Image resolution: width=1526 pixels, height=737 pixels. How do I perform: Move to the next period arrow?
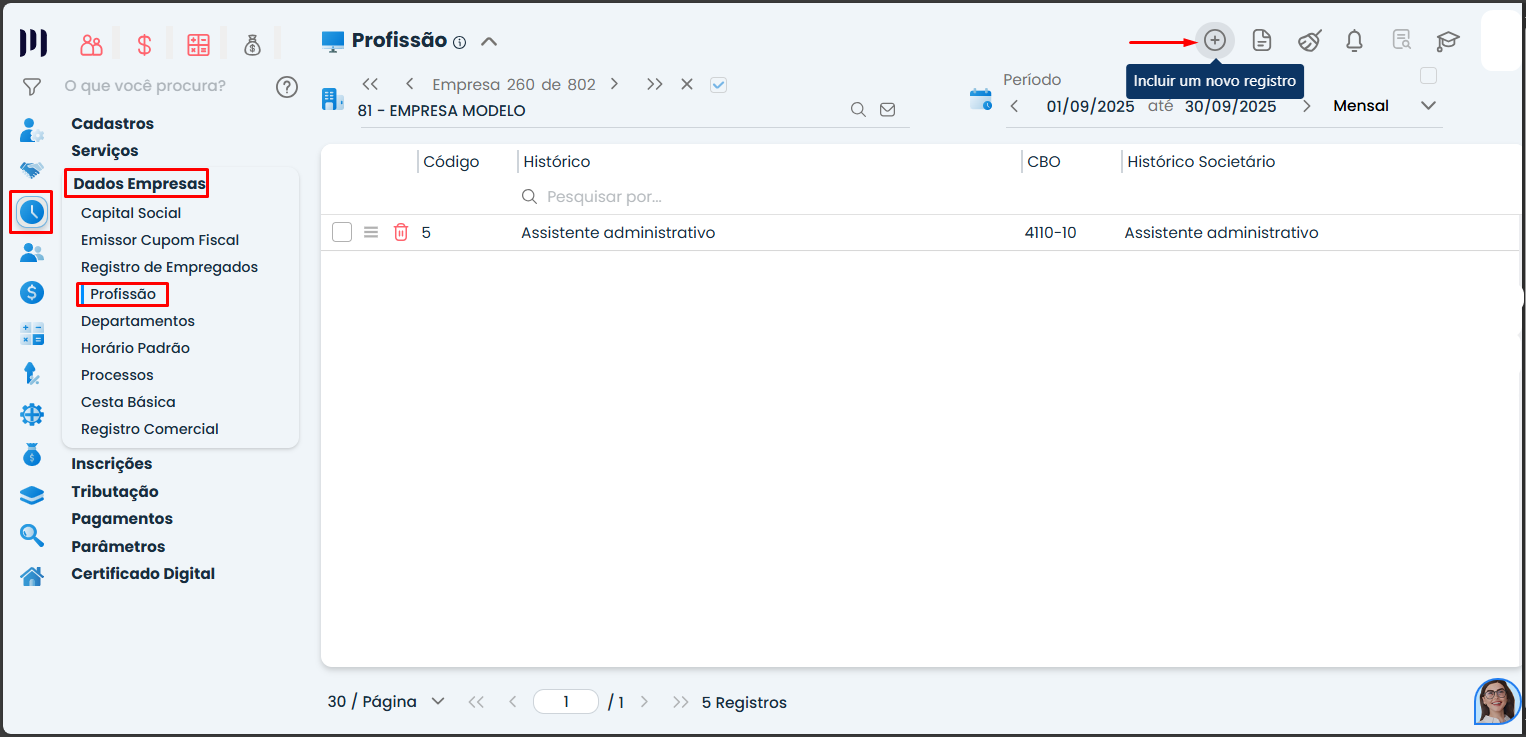[1306, 106]
